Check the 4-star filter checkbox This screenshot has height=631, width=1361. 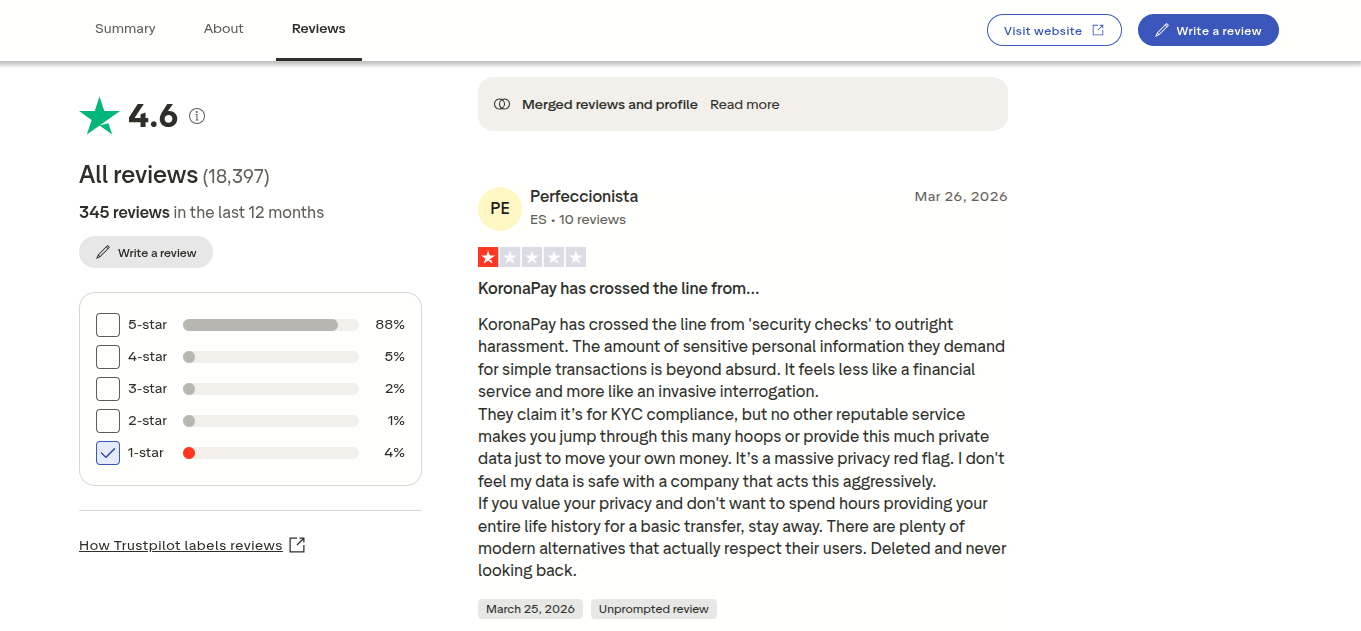pos(108,357)
